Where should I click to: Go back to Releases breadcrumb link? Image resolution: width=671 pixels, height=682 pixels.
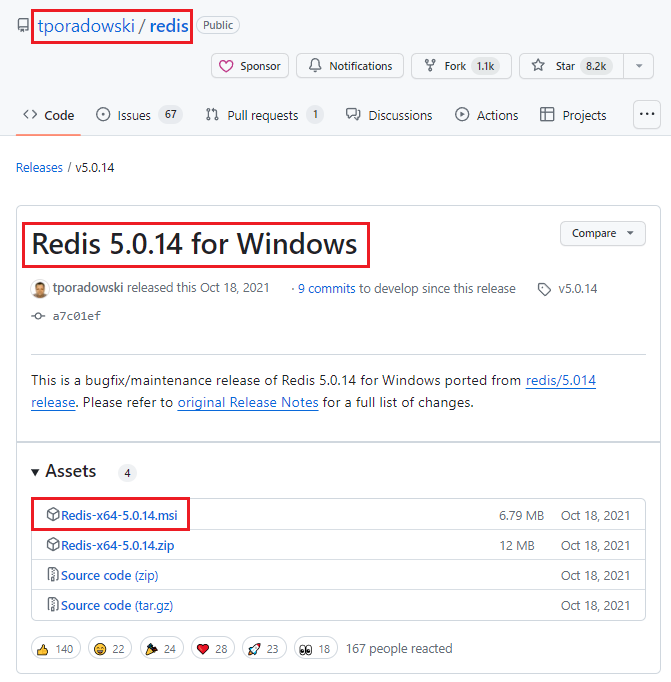click(x=39, y=167)
